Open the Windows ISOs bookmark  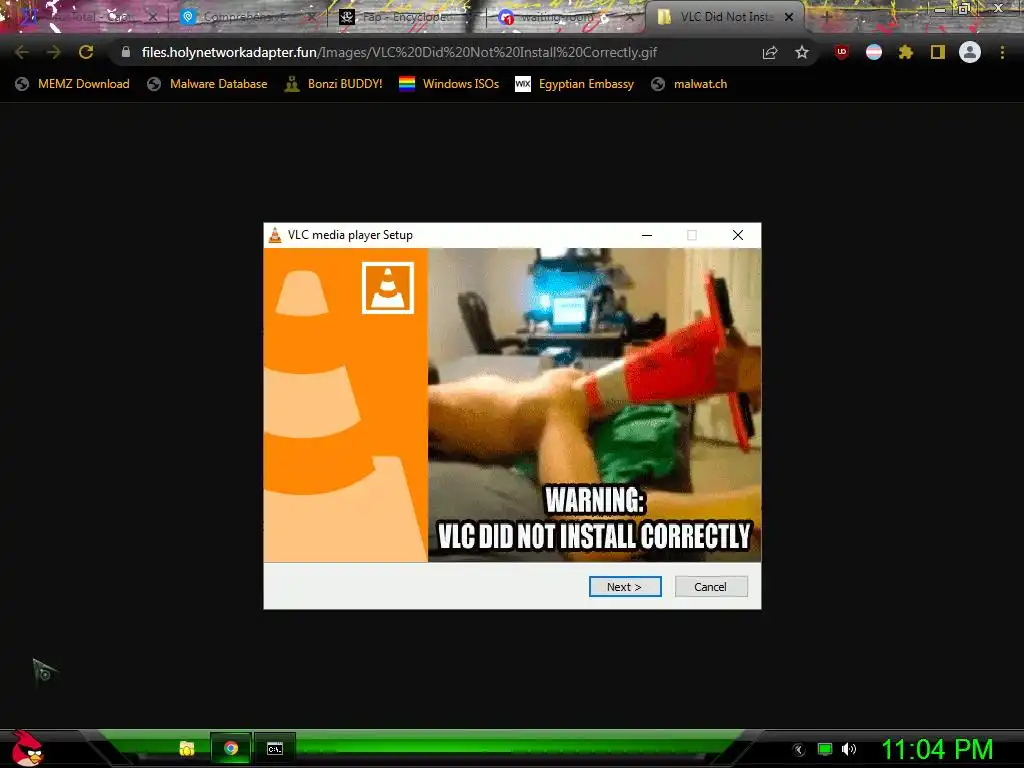click(449, 84)
